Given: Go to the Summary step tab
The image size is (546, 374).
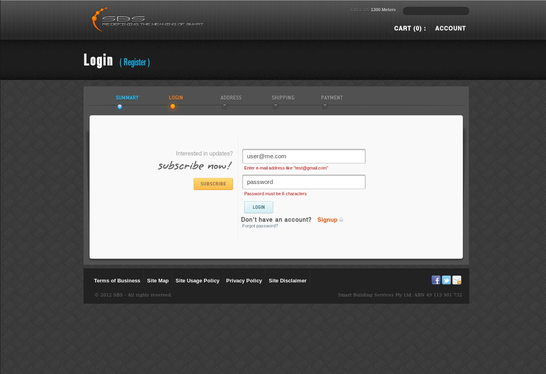Looking at the screenshot, I should pyautogui.click(x=127, y=98).
